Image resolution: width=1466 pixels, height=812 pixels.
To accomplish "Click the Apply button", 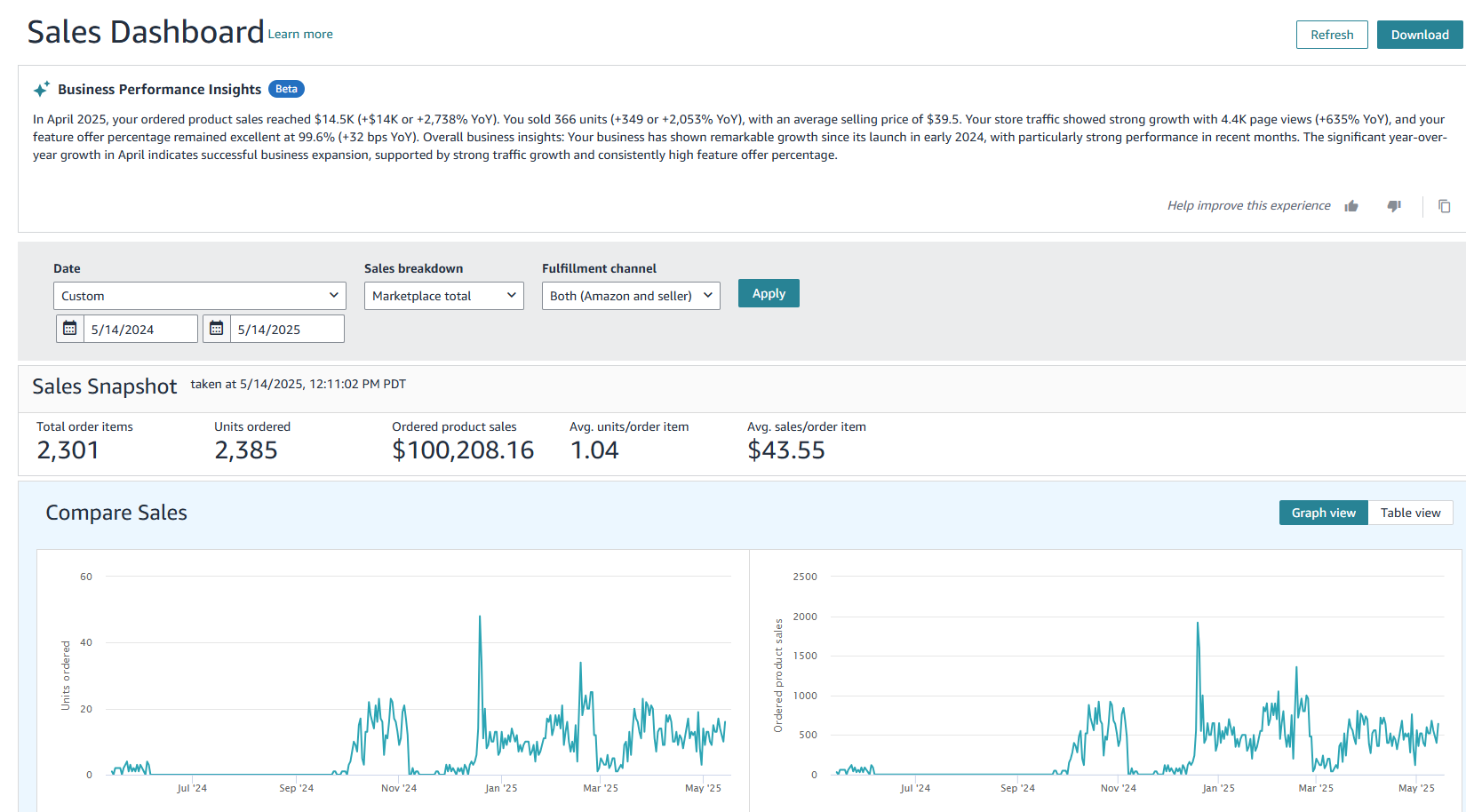I will point(768,292).
